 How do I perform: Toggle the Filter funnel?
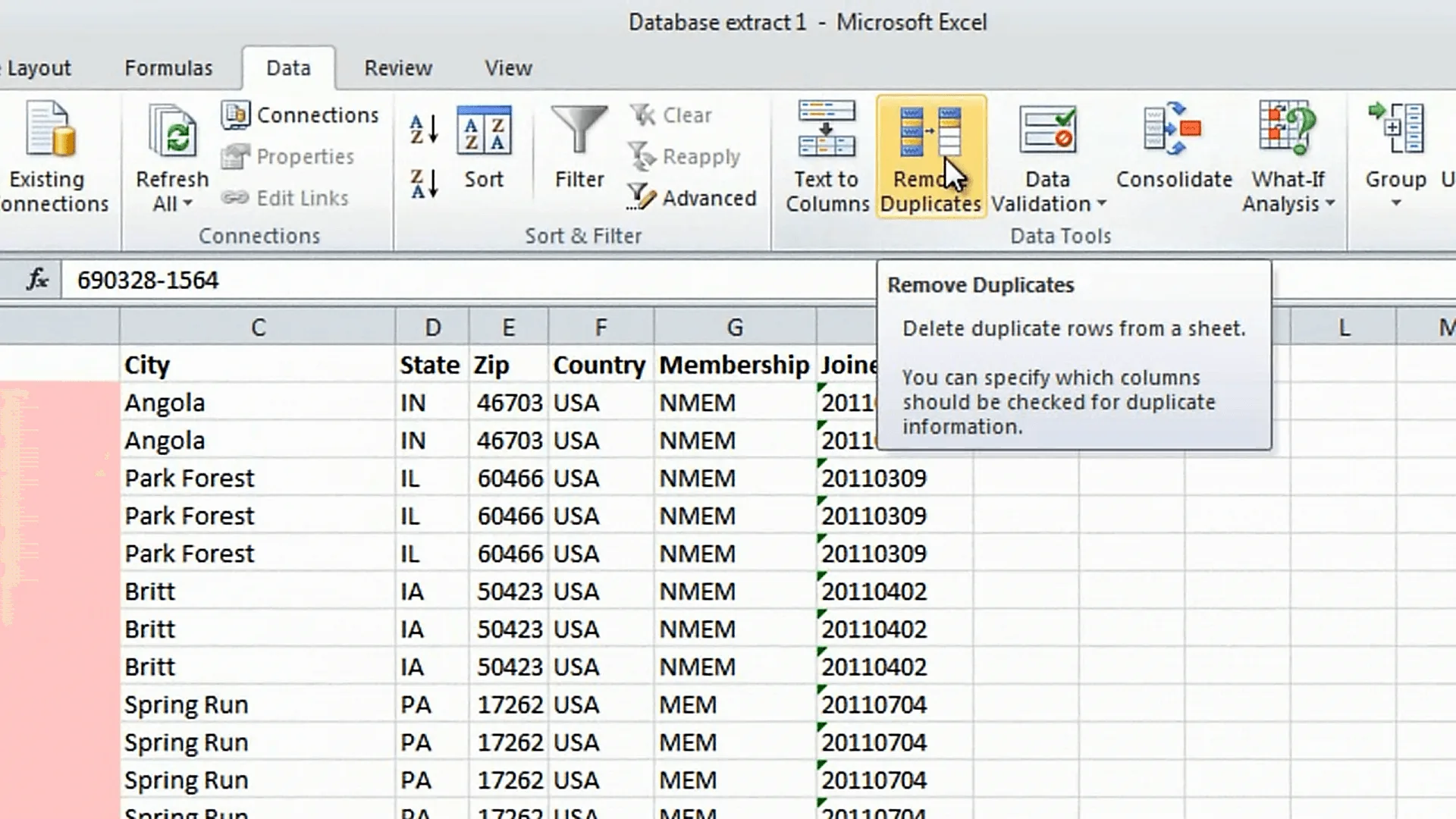point(579,148)
